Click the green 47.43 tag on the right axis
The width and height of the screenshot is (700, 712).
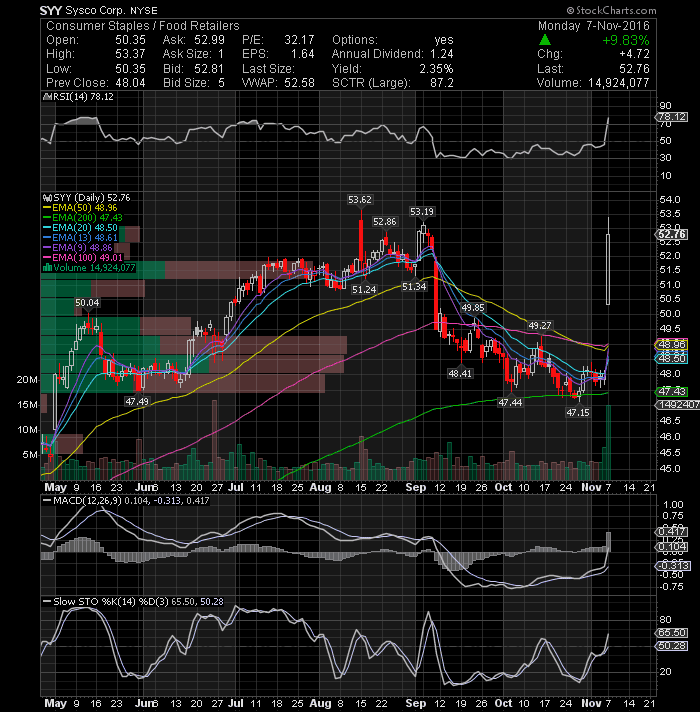pyautogui.click(x=671, y=391)
